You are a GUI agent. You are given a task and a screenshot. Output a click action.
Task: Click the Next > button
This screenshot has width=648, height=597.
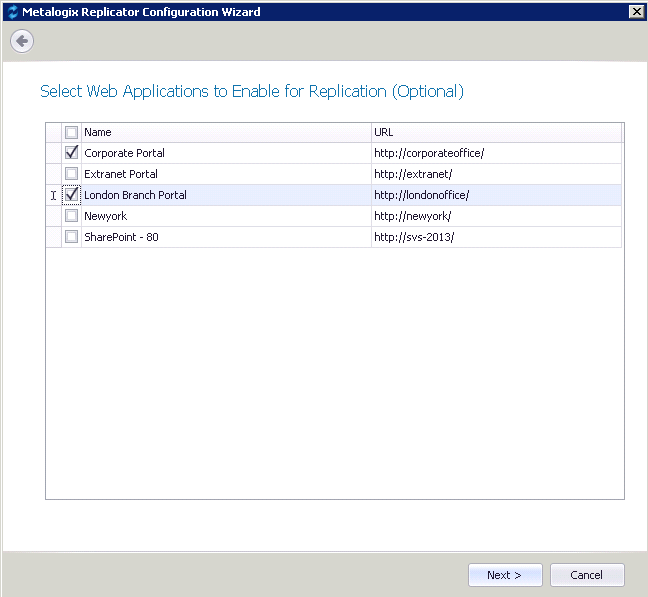(505, 575)
